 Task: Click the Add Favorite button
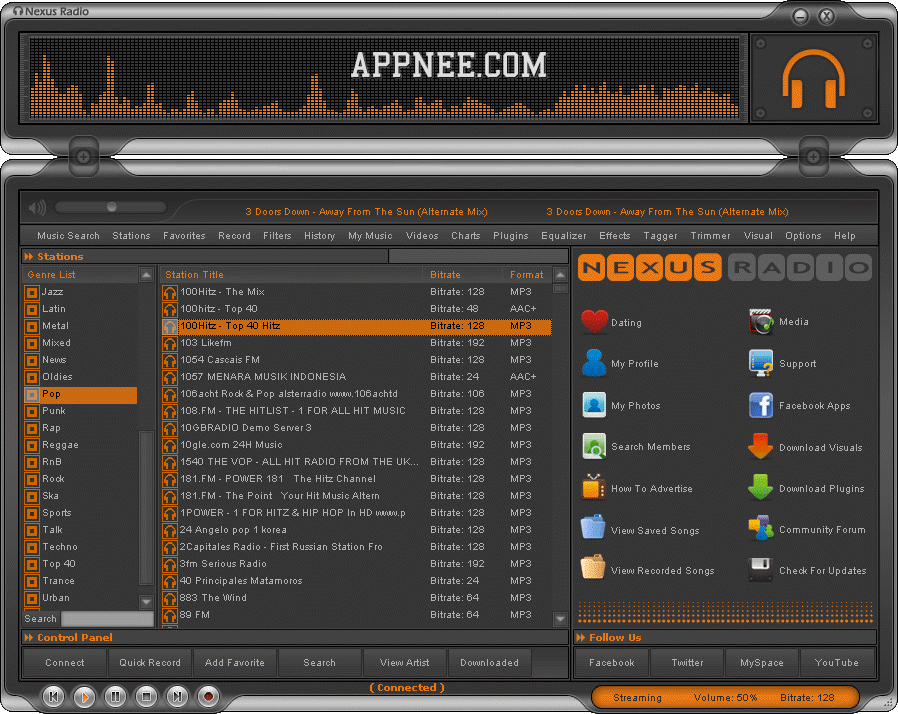coord(235,662)
